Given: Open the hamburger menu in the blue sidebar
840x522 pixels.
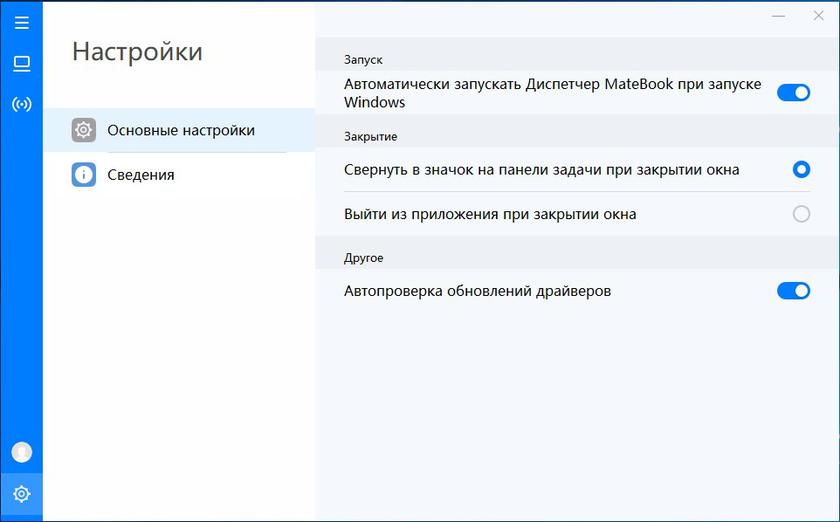Looking at the screenshot, I should click(21, 23).
